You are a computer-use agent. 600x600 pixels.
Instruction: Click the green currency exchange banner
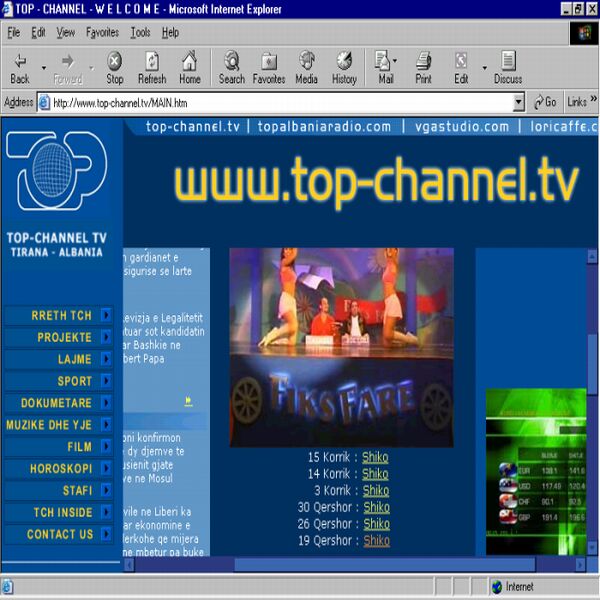(536, 471)
